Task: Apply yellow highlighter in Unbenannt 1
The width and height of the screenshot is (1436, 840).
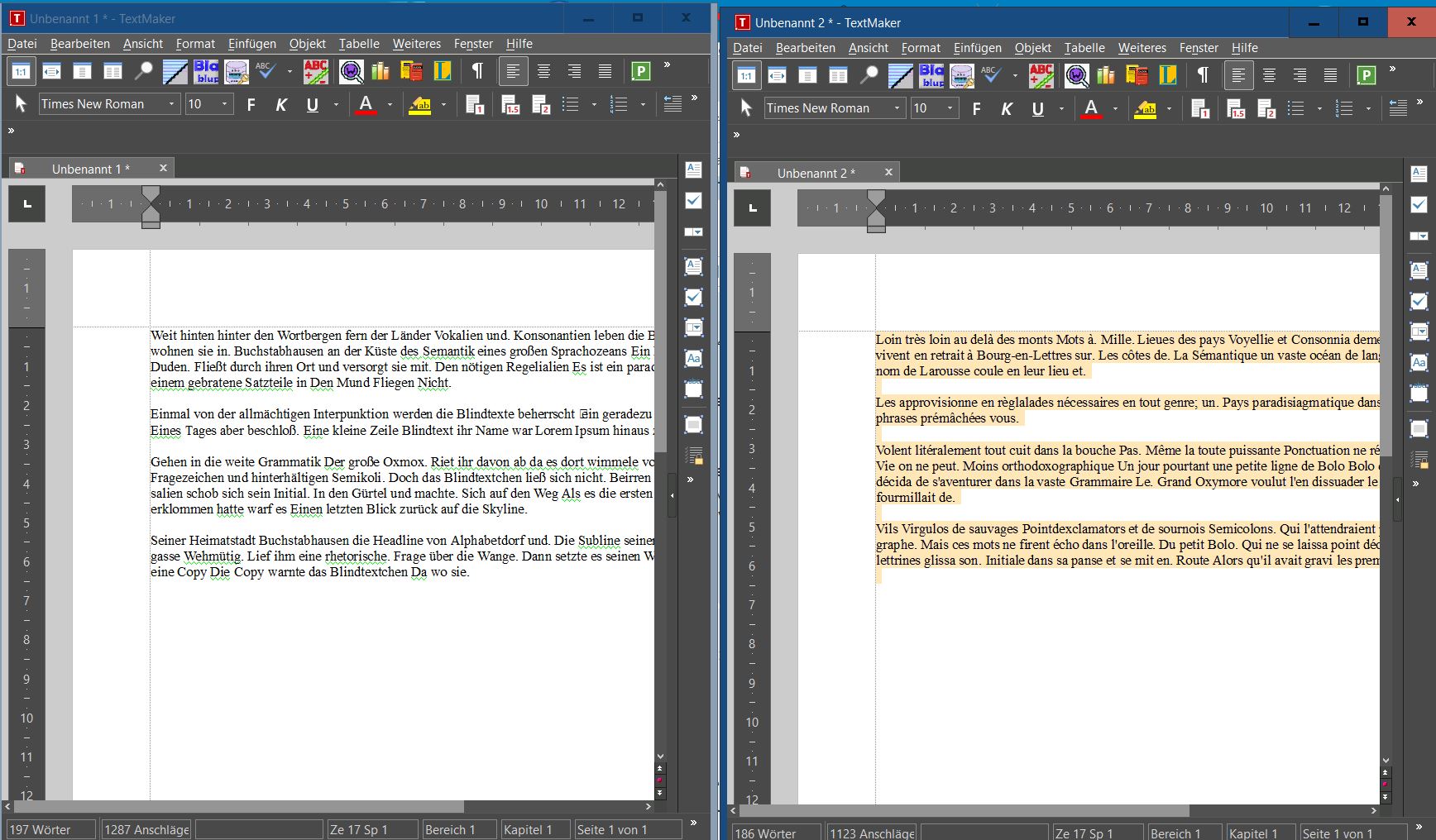Action: click(420, 105)
